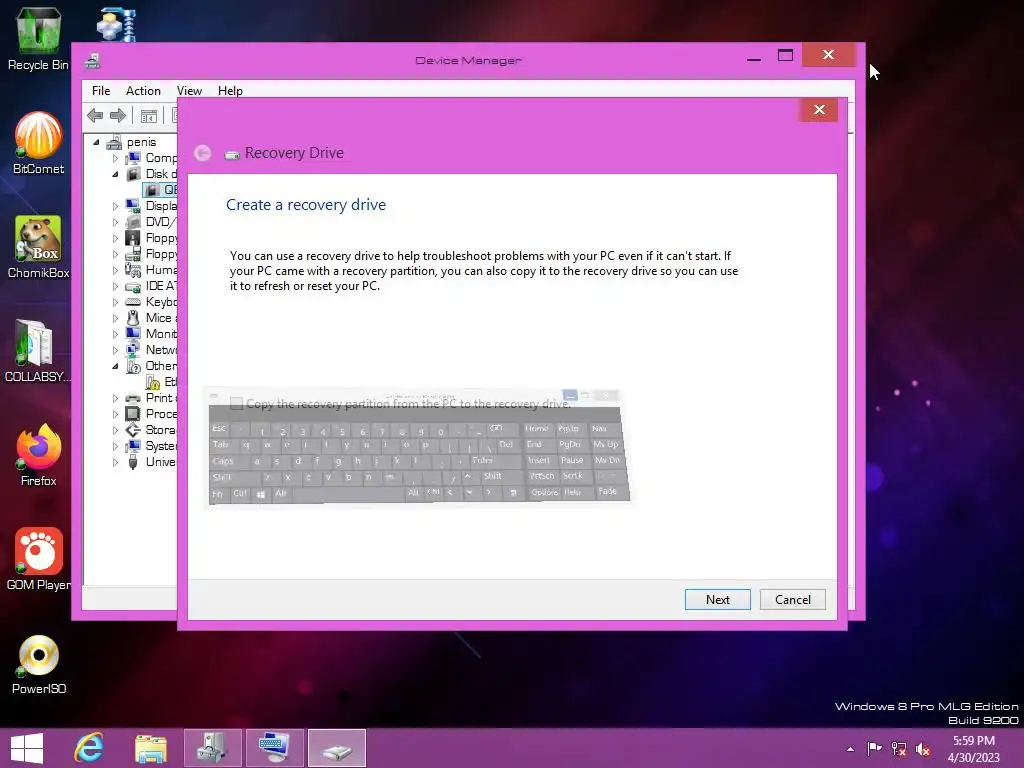Select disk drive entry under Disk drives
Image resolution: width=1024 pixels, height=768 pixels.
[x=161, y=190]
